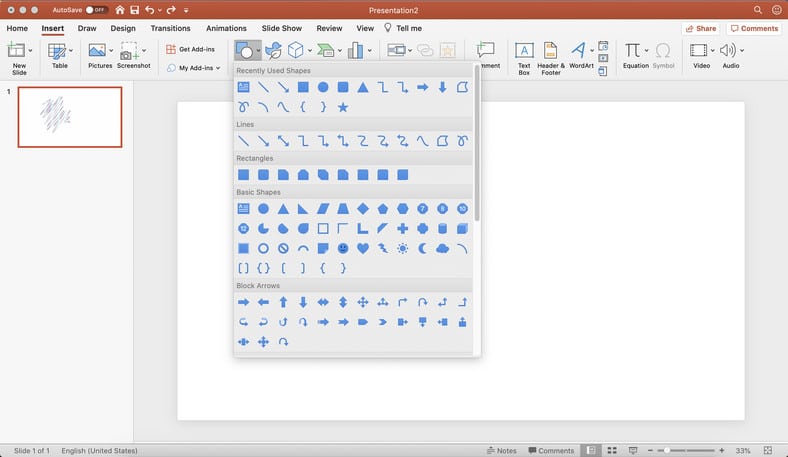Select the cross (plus) shape
The width and height of the screenshot is (788, 457).
403,229
